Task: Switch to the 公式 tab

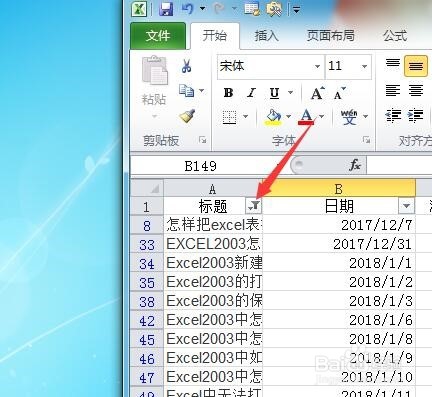Action: [x=395, y=36]
